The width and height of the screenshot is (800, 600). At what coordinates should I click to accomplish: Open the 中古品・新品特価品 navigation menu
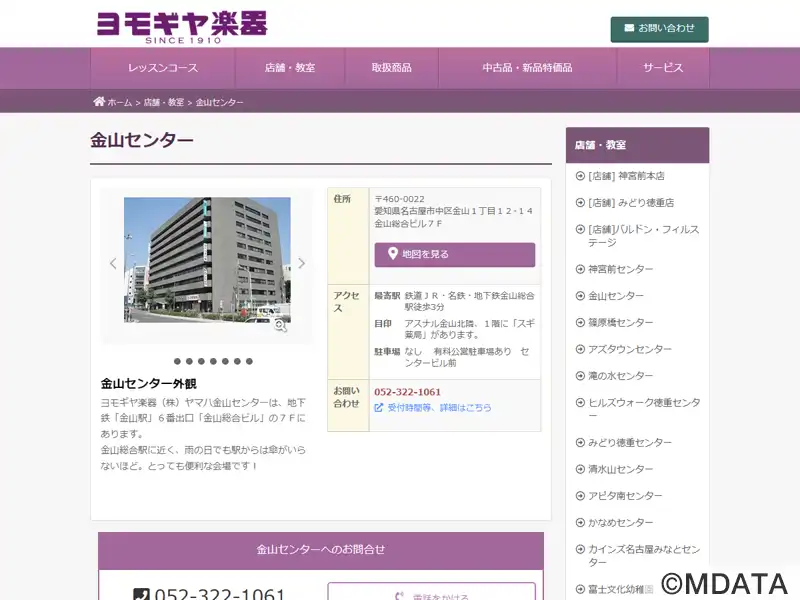click(x=527, y=68)
